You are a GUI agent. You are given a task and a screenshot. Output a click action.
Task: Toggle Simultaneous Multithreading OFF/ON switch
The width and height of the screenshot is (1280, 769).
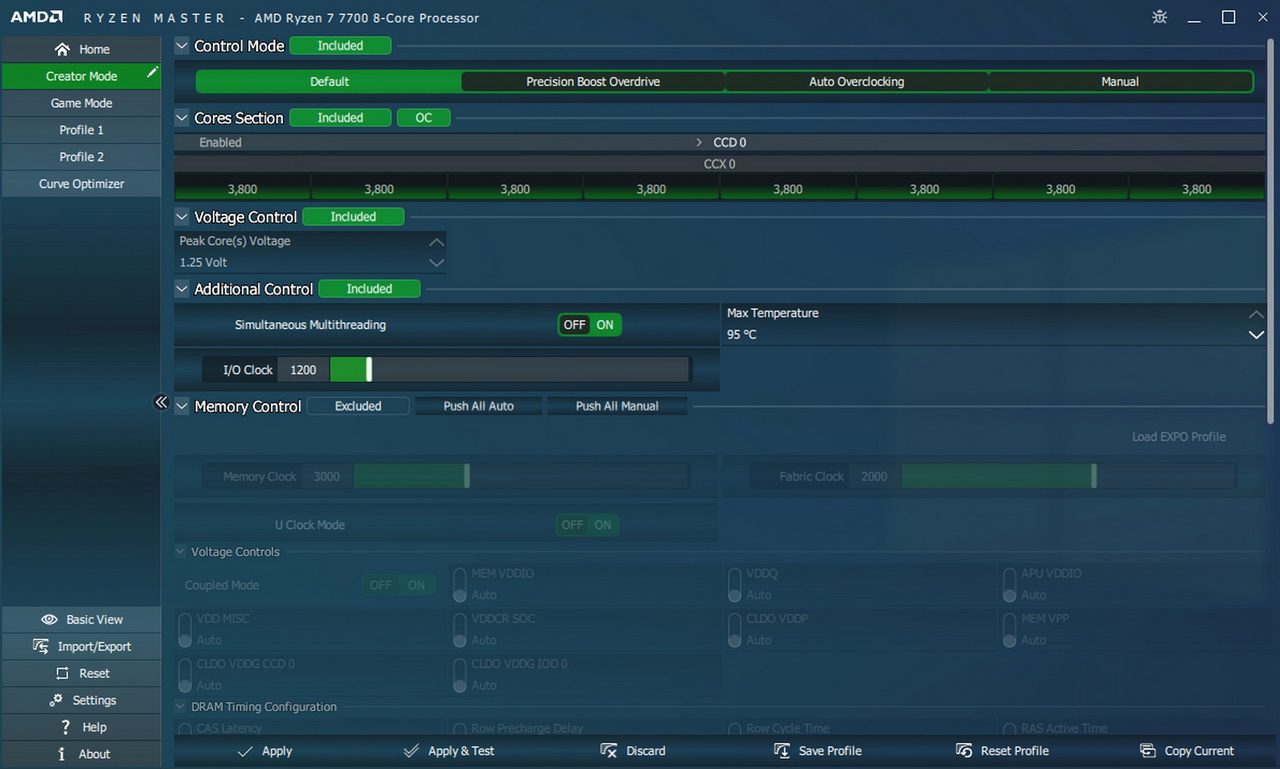coord(589,325)
